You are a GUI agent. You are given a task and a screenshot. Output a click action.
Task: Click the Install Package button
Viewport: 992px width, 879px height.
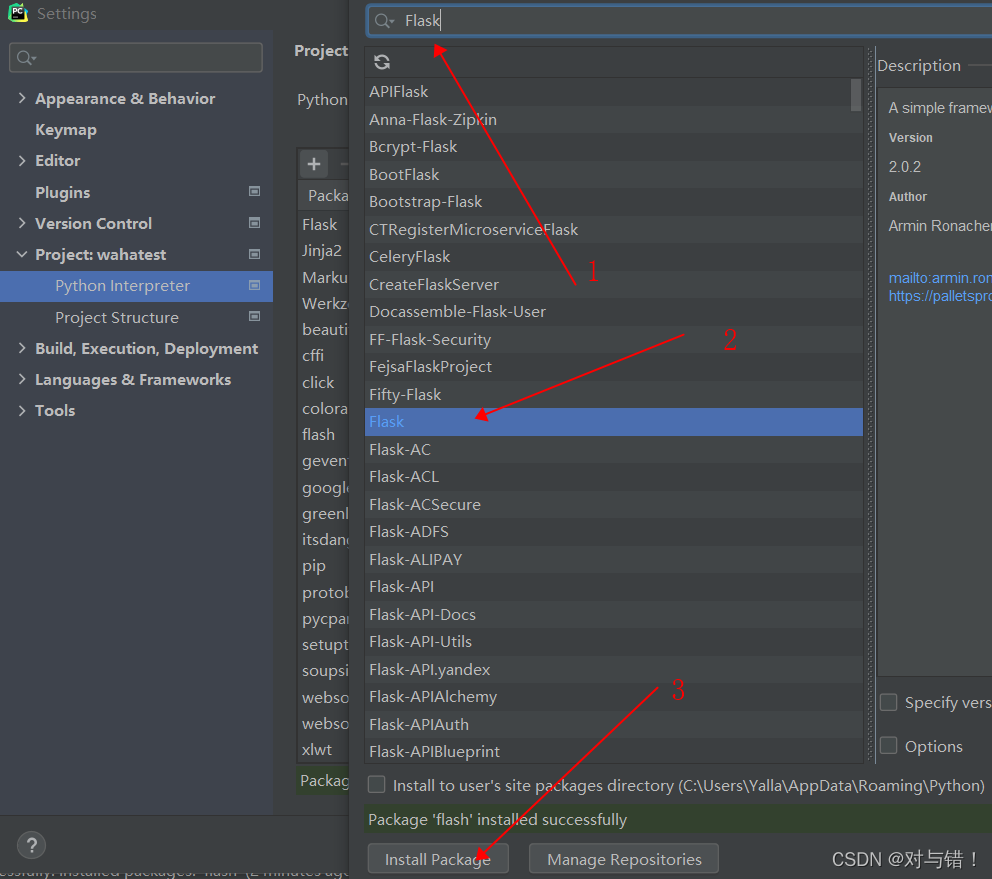pyautogui.click(x=438, y=859)
